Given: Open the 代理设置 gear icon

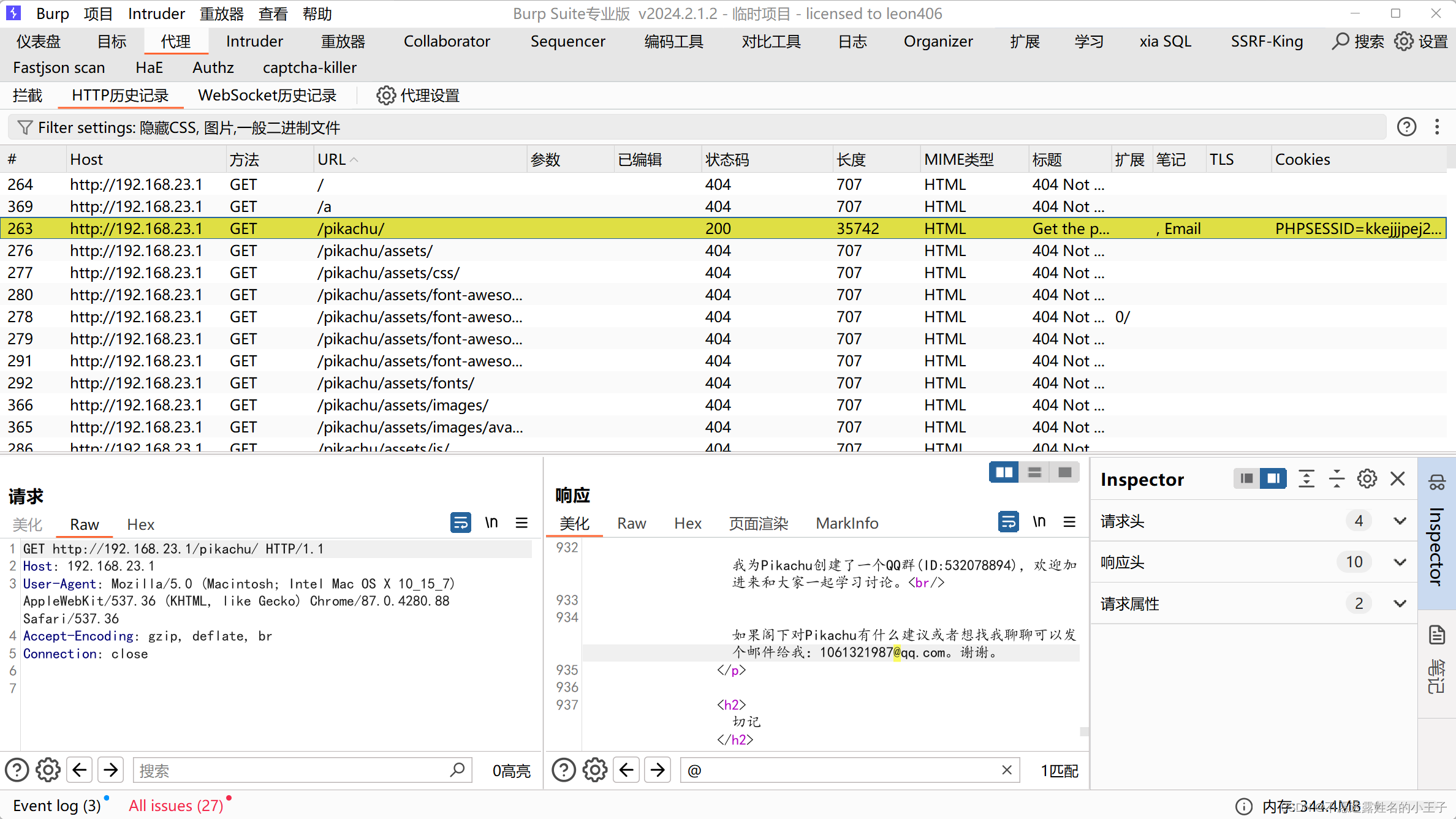Looking at the screenshot, I should pos(385,96).
